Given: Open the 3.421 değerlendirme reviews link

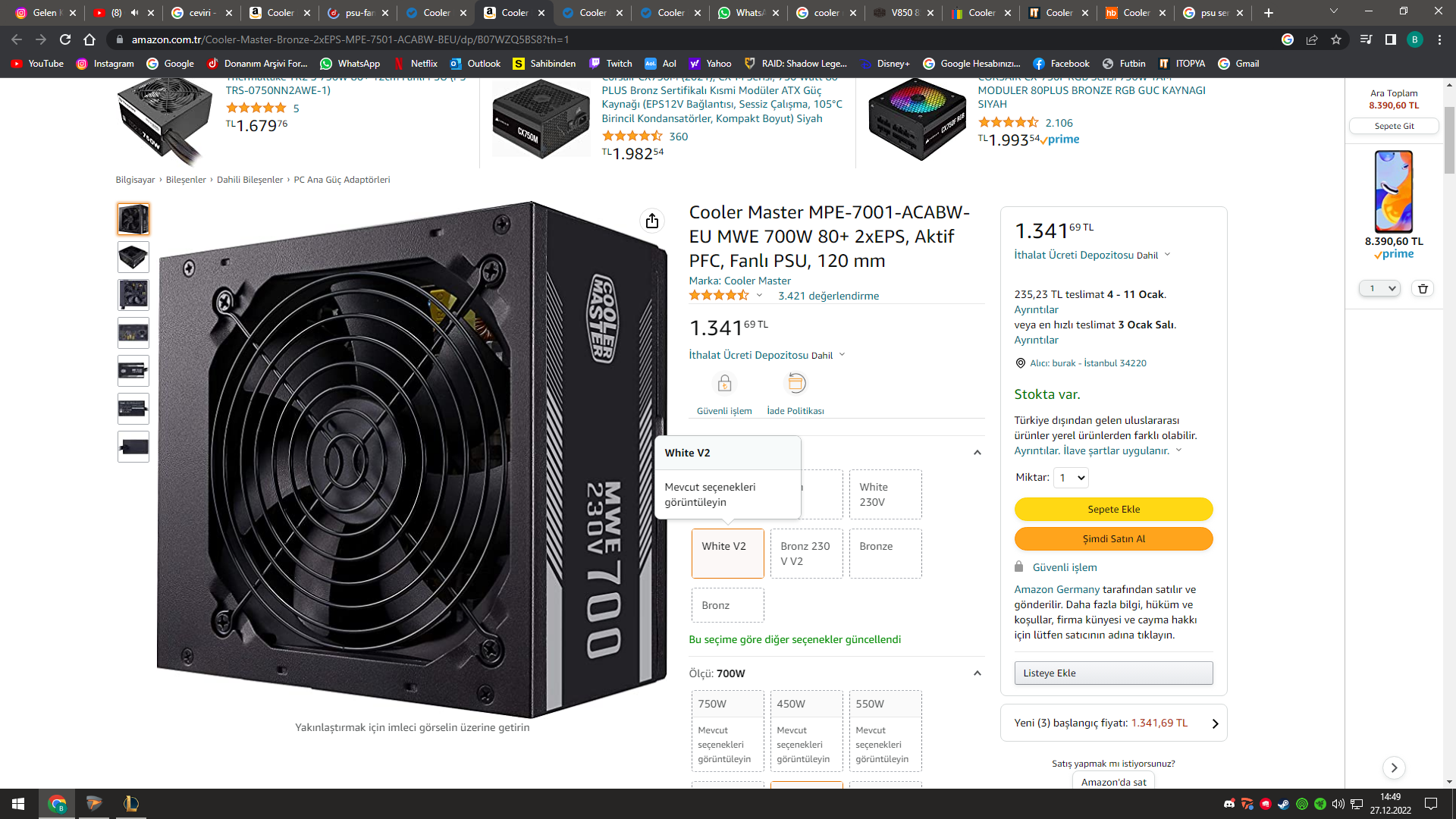Looking at the screenshot, I should coord(828,296).
